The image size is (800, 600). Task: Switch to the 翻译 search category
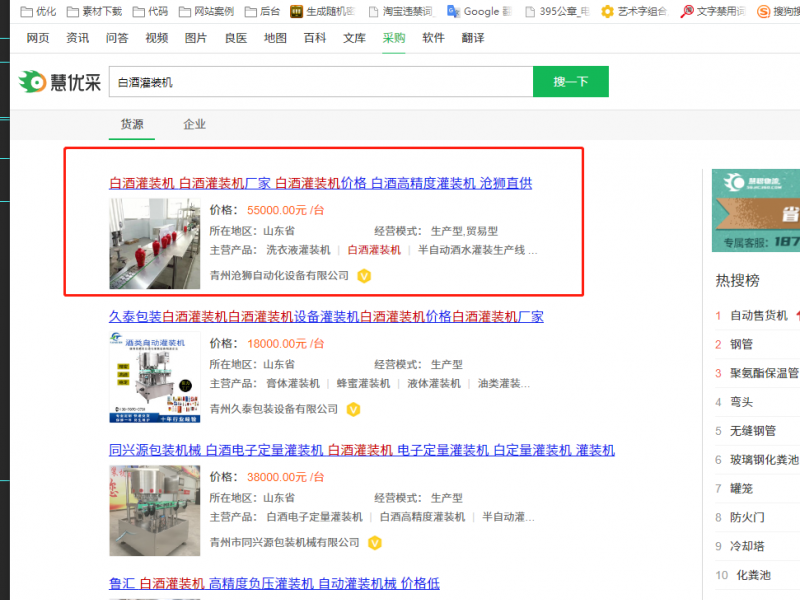click(x=473, y=38)
